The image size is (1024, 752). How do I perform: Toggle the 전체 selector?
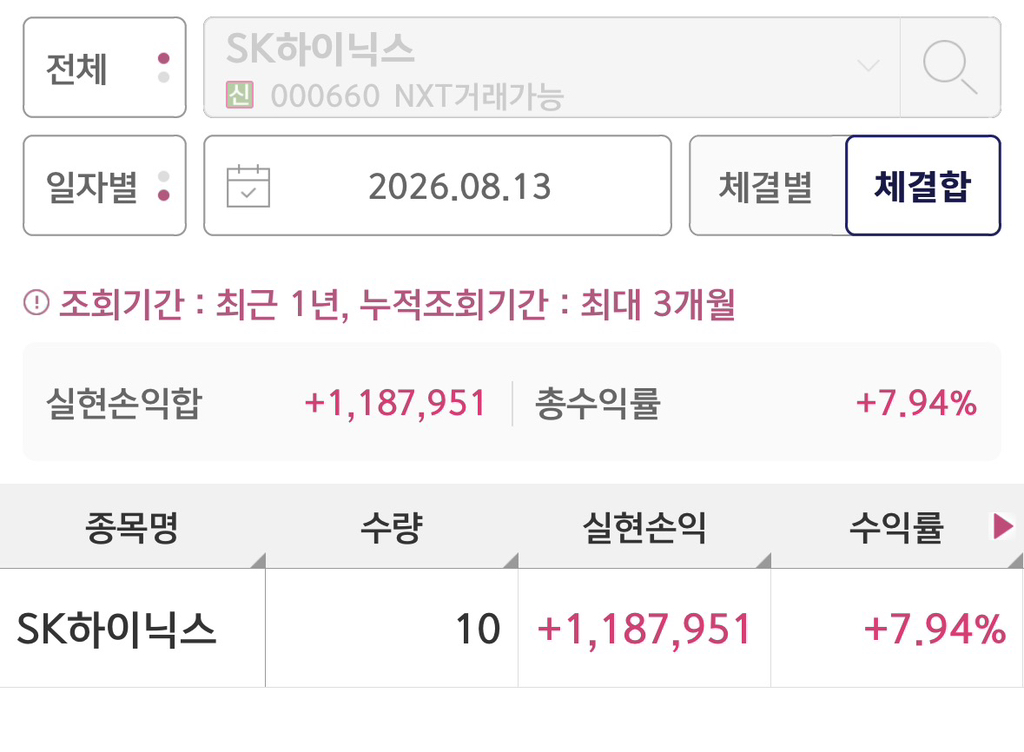pos(104,68)
